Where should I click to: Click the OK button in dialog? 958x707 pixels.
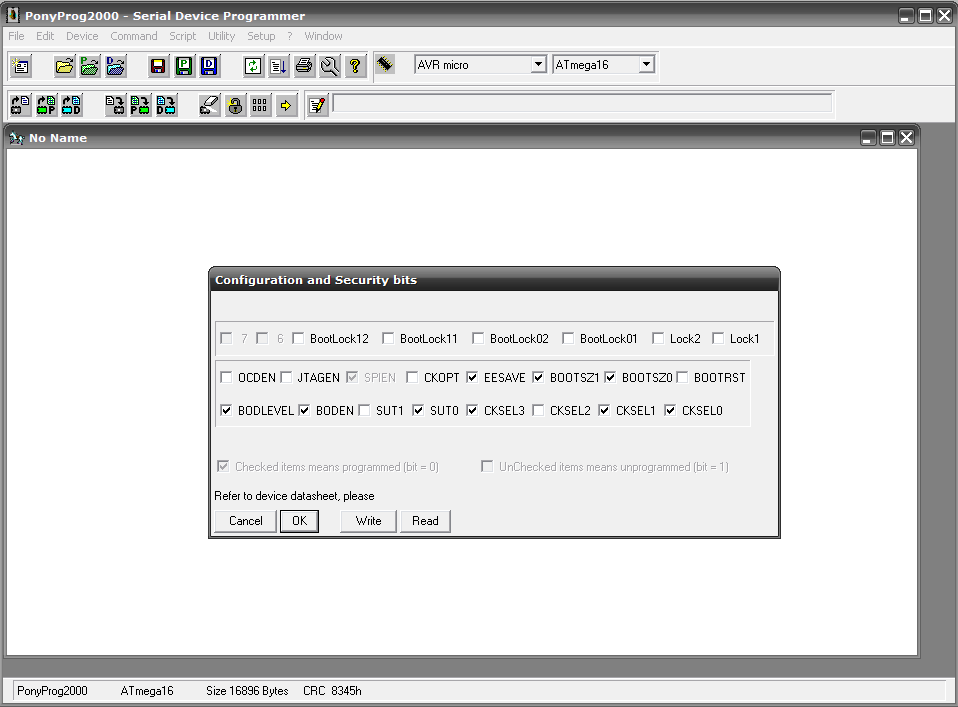coord(299,521)
